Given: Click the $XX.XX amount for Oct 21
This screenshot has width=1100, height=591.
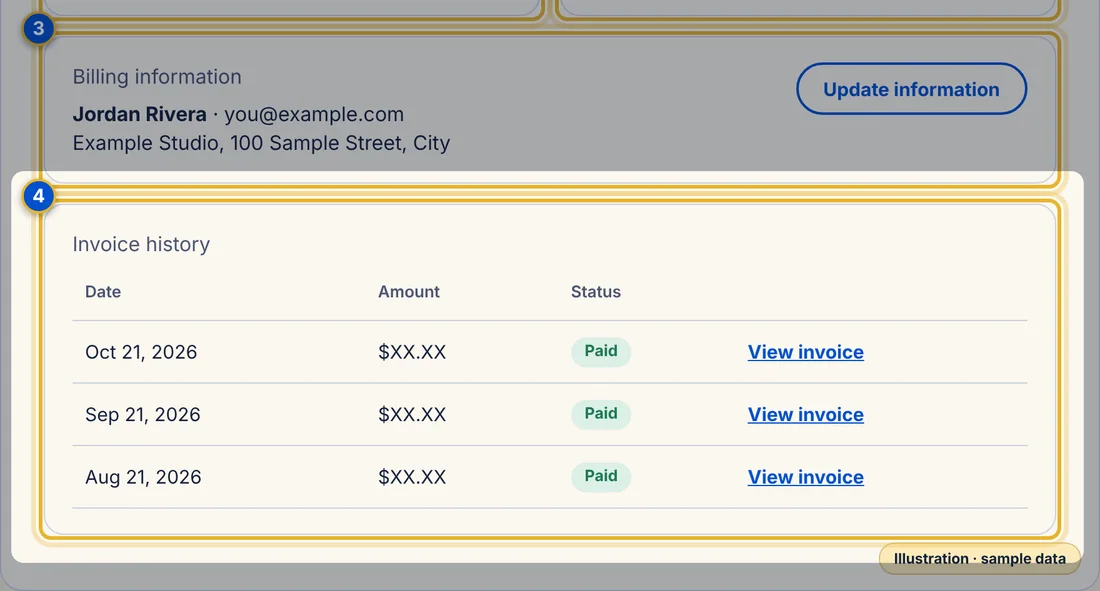Looking at the screenshot, I should (412, 352).
